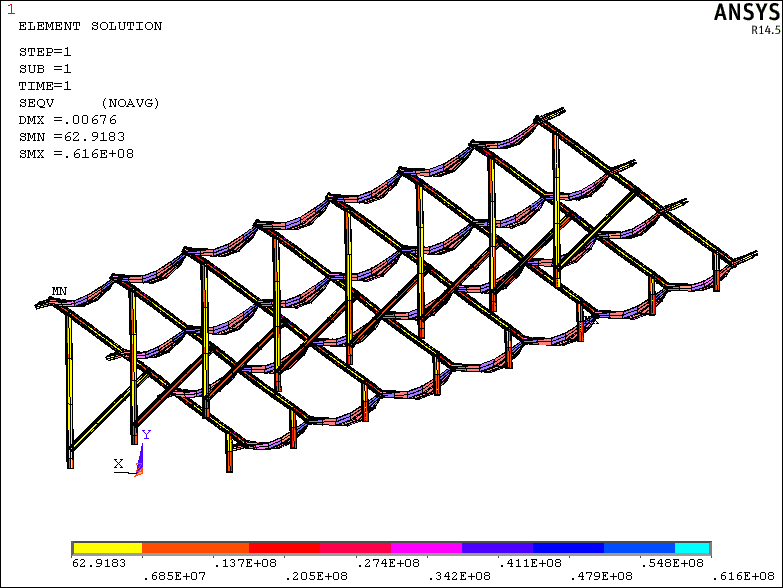Select the SEQV (NOAVG) label
Screen dimensions: 783x588
[x=89, y=103]
